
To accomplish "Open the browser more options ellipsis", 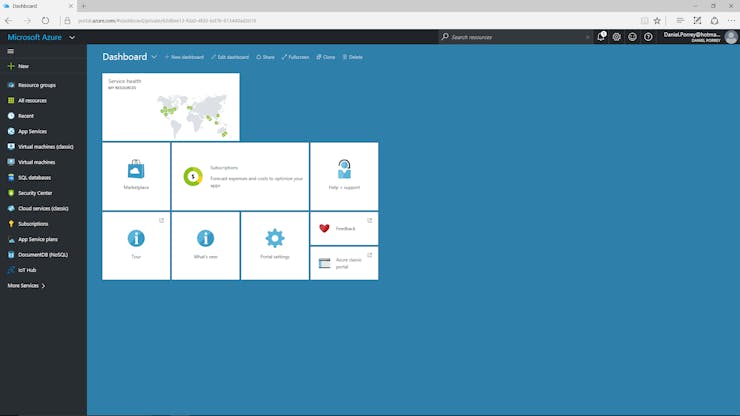I will click(731, 21).
